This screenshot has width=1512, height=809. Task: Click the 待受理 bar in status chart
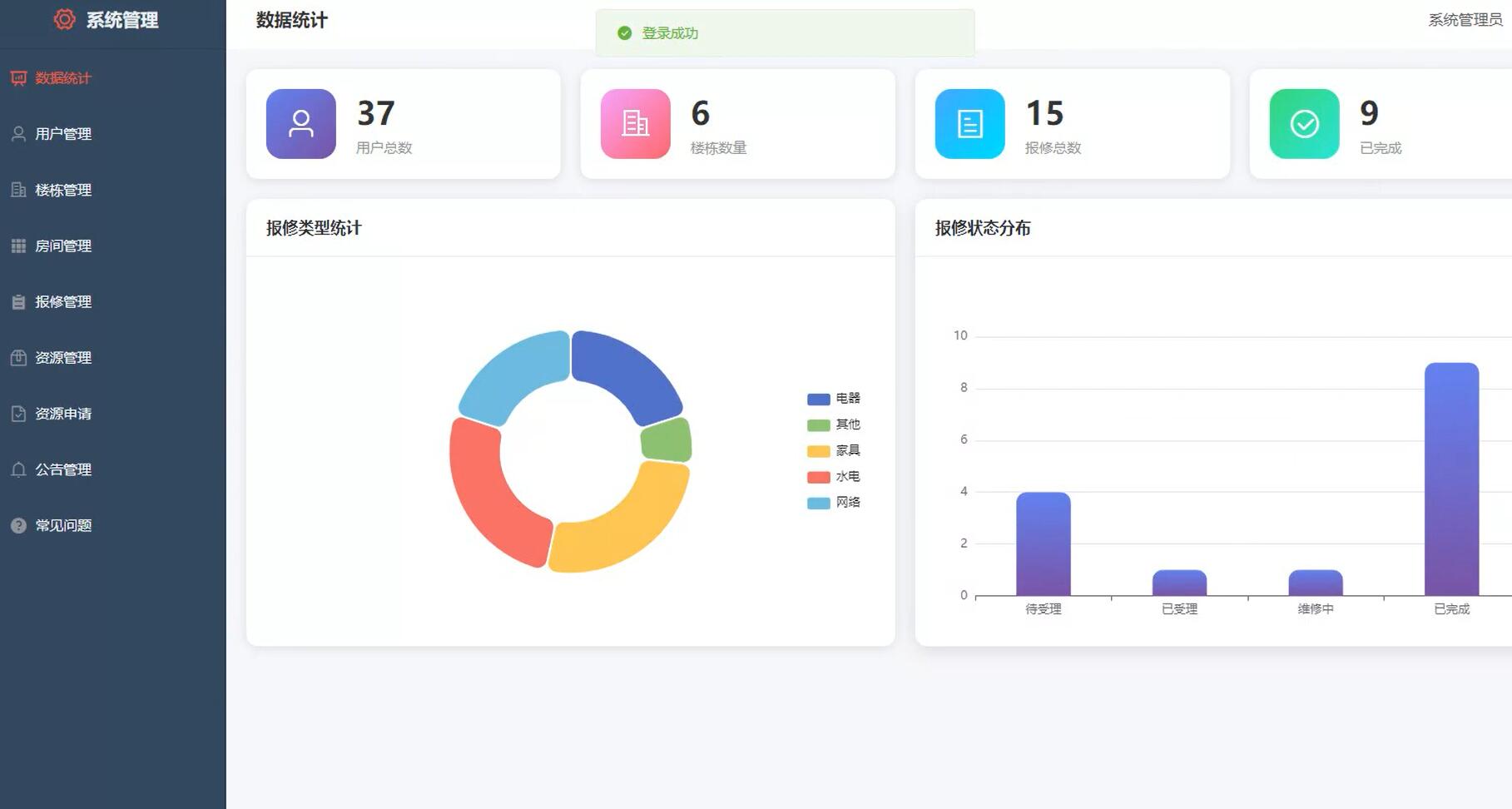coord(1044,543)
